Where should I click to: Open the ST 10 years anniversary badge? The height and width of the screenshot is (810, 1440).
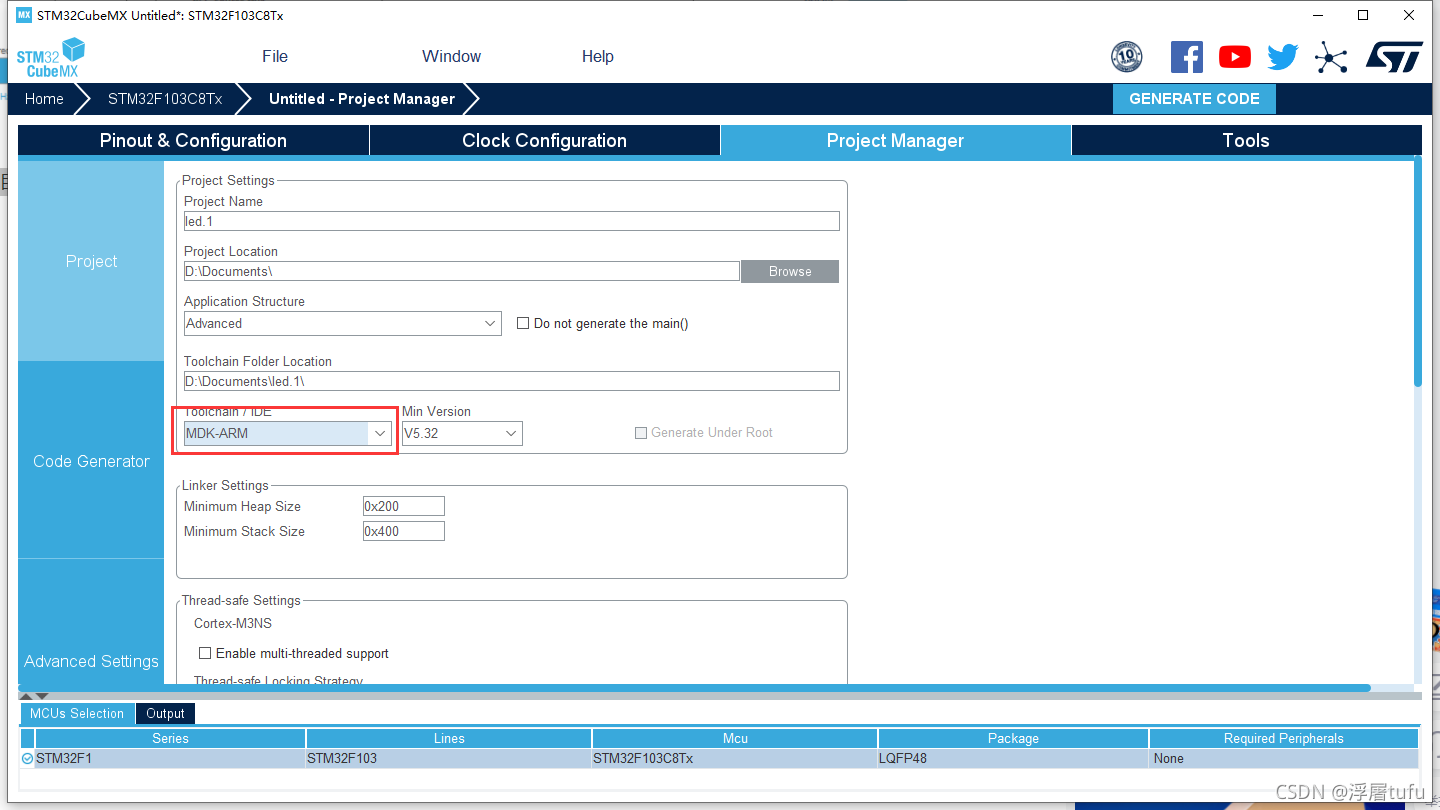[1127, 57]
